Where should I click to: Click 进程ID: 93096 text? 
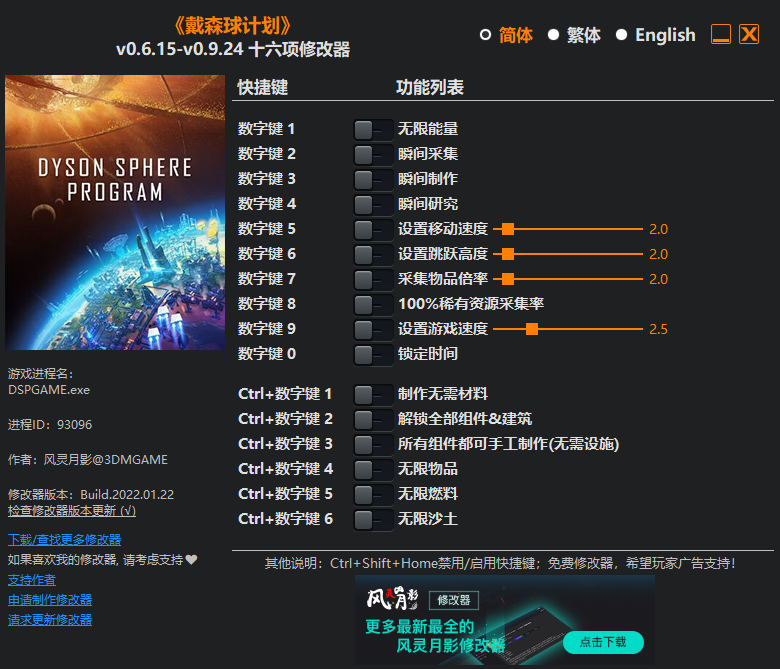50,425
